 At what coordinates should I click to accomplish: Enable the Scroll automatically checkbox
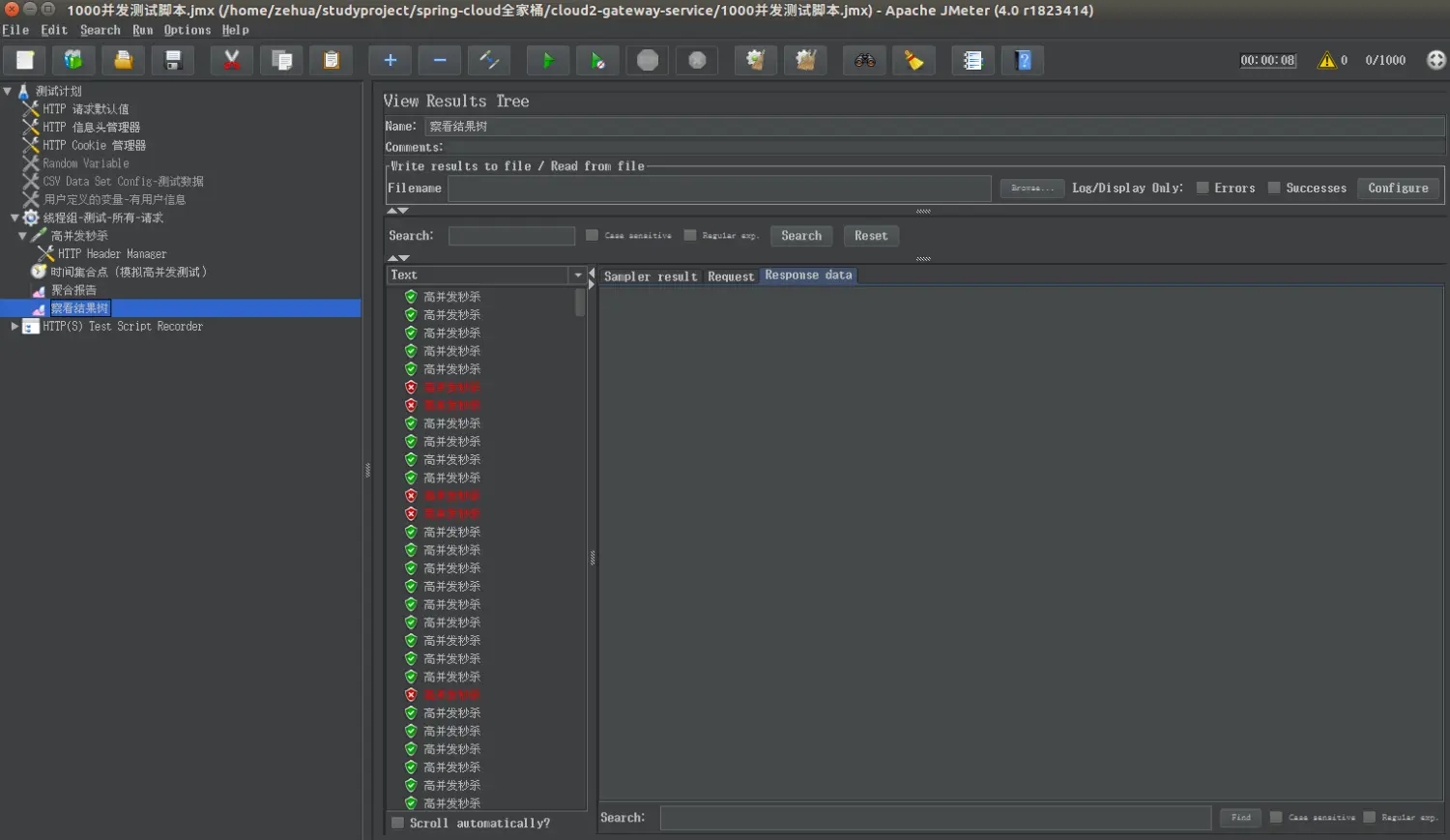397,823
